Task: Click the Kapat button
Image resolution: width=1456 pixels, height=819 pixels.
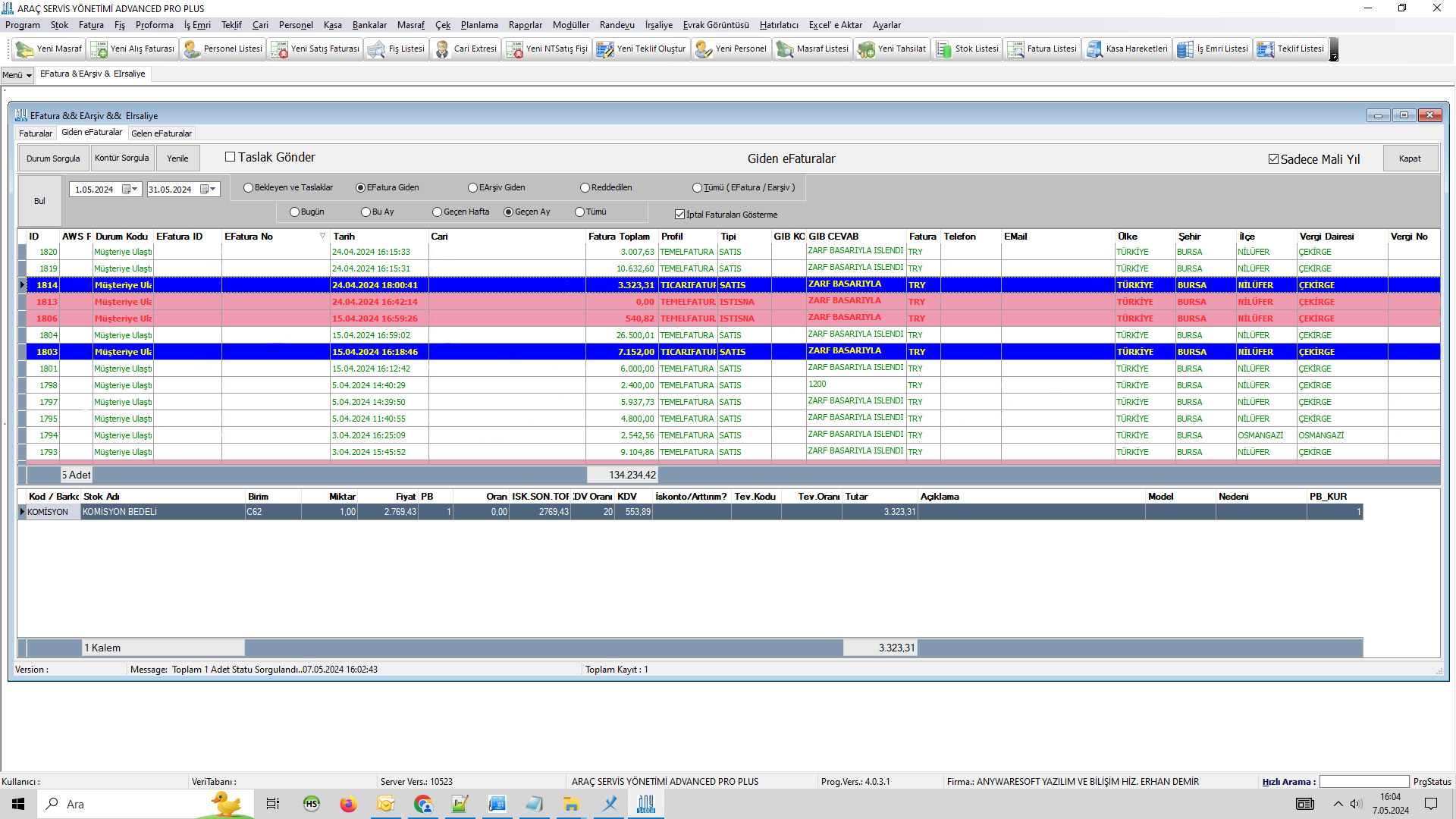Action: (1410, 158)
